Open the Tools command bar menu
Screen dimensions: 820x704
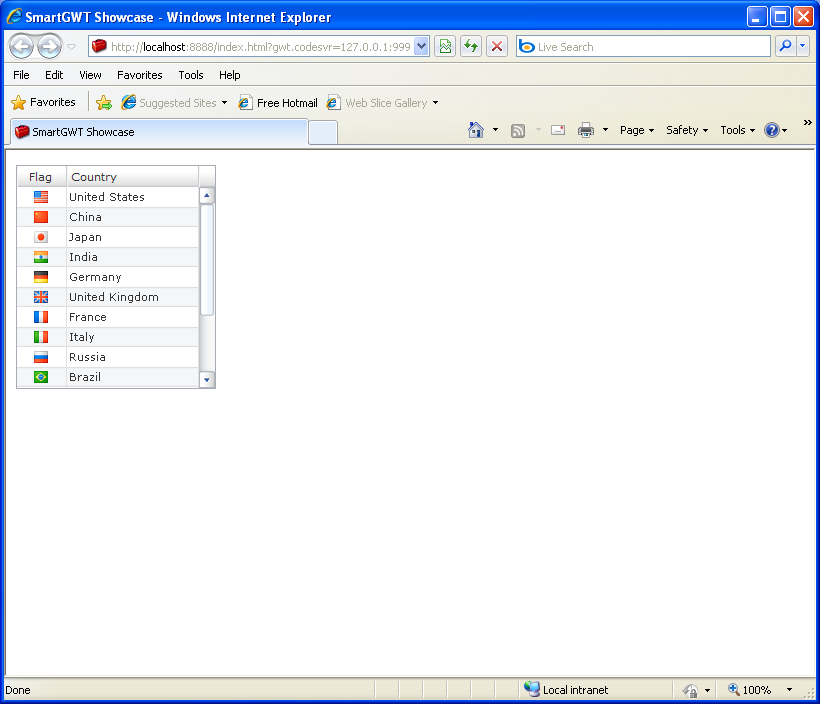(x=738, y=130)
